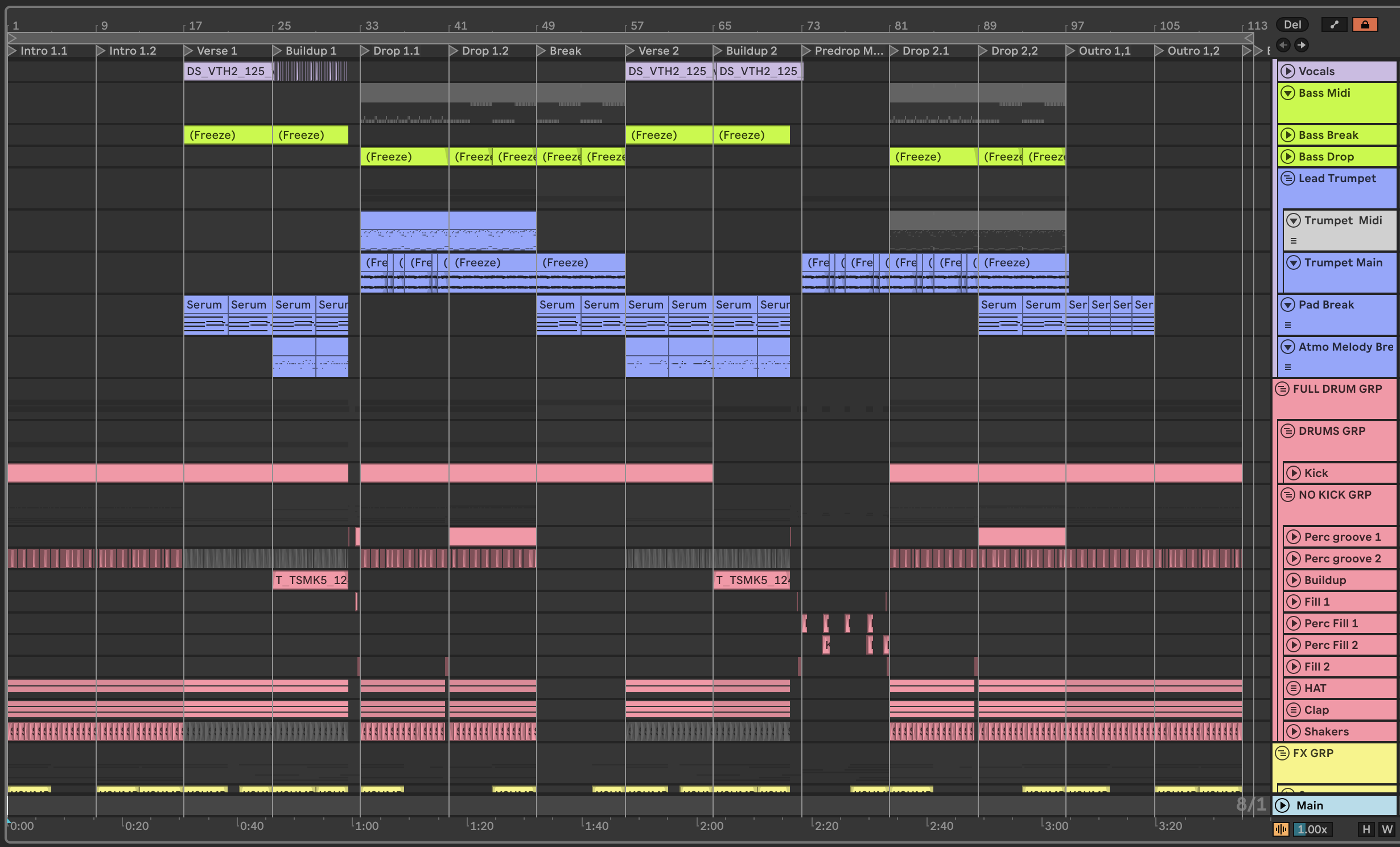Toggle the orange waveform overview button
Viewport: 1400px width, 847px height.
pyautogui.click(x=1280, y=829)
